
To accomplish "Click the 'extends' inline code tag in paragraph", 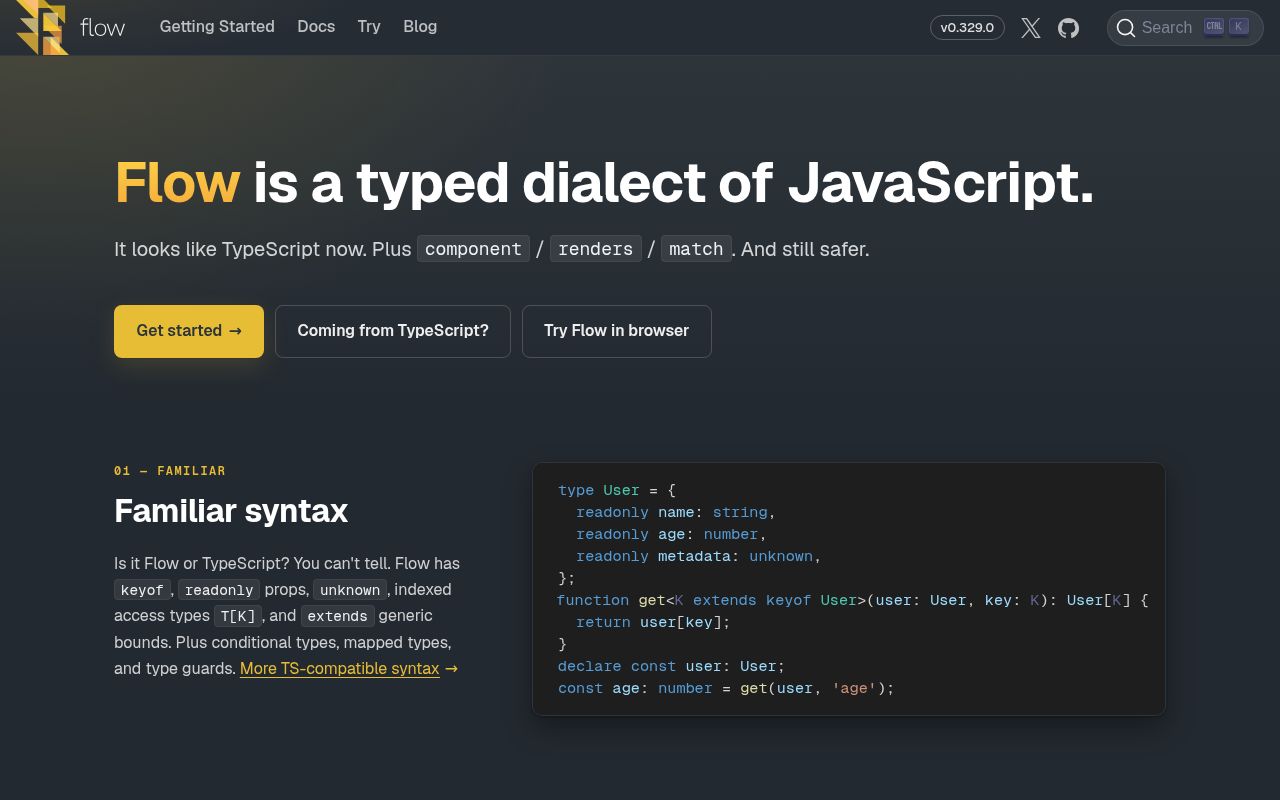I will 338,616.
